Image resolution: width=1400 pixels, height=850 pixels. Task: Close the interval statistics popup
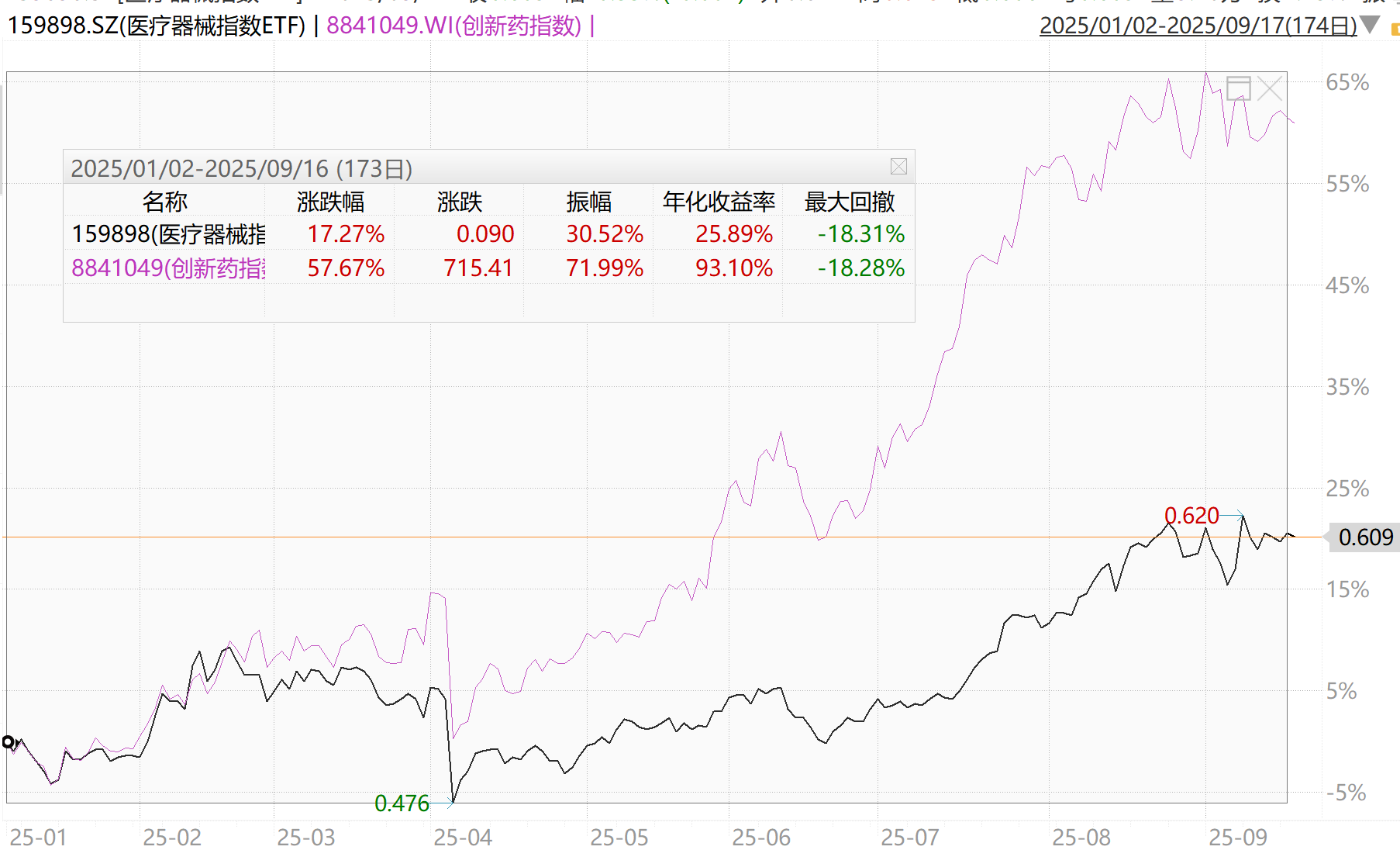click(x=898, y=167)
